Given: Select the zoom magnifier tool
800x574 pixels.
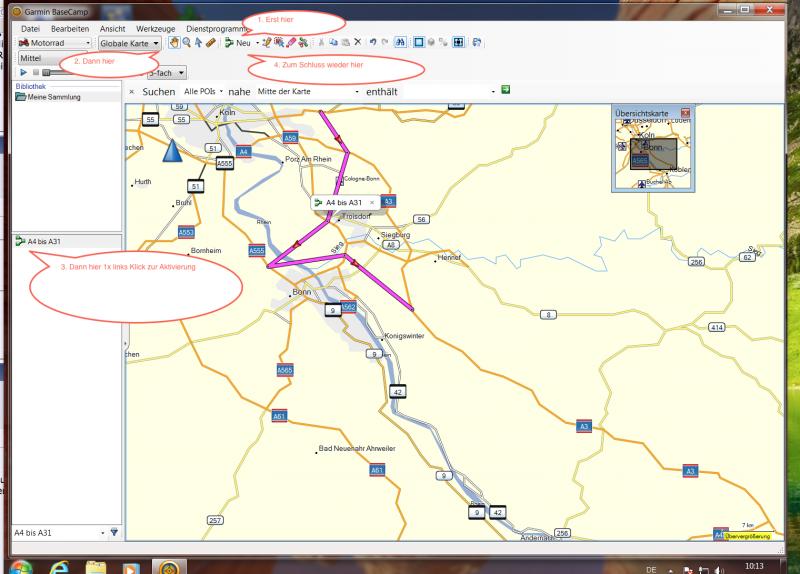Looking at the screenshot, I should pos(187,44).
